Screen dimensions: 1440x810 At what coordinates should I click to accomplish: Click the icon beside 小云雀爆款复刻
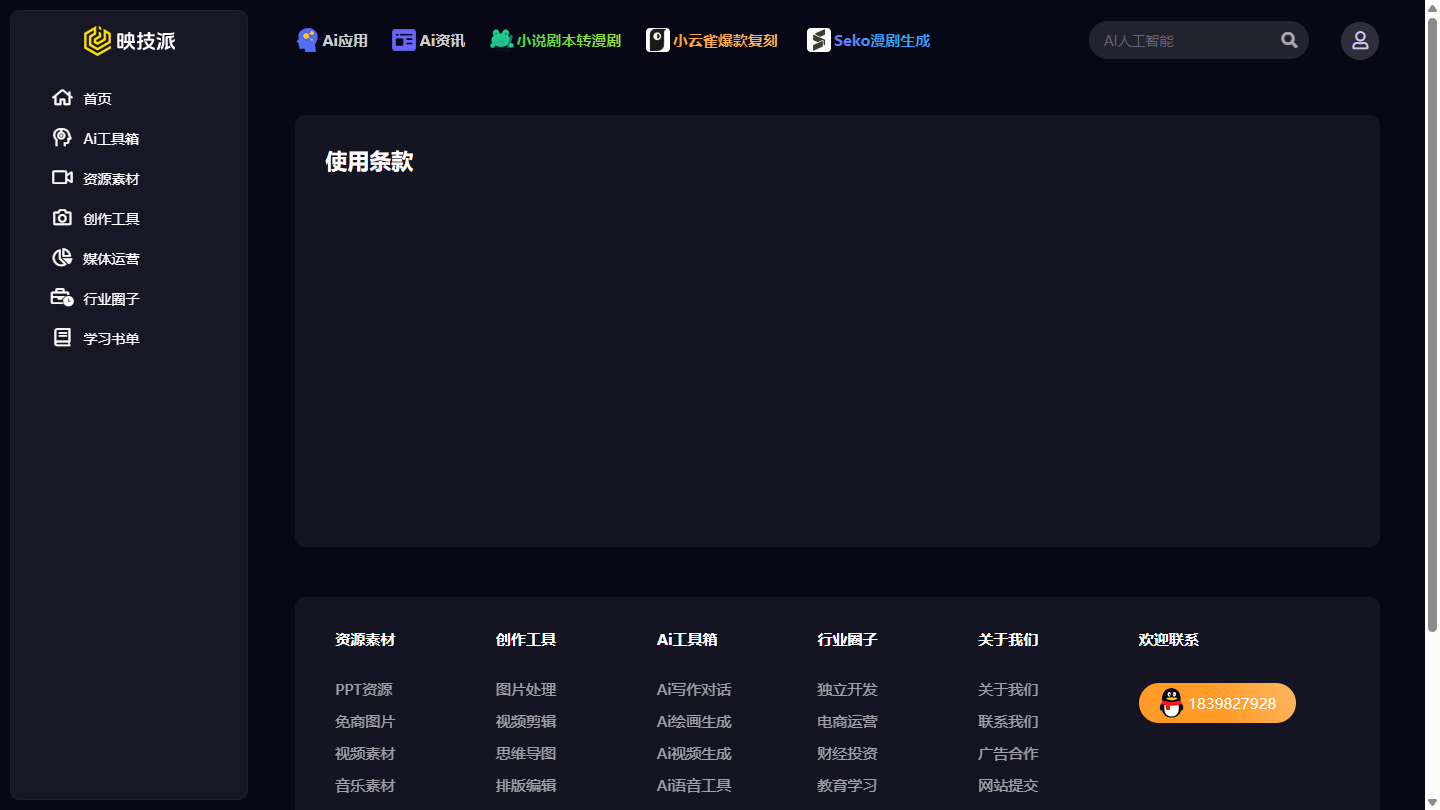tap(658, 40)
